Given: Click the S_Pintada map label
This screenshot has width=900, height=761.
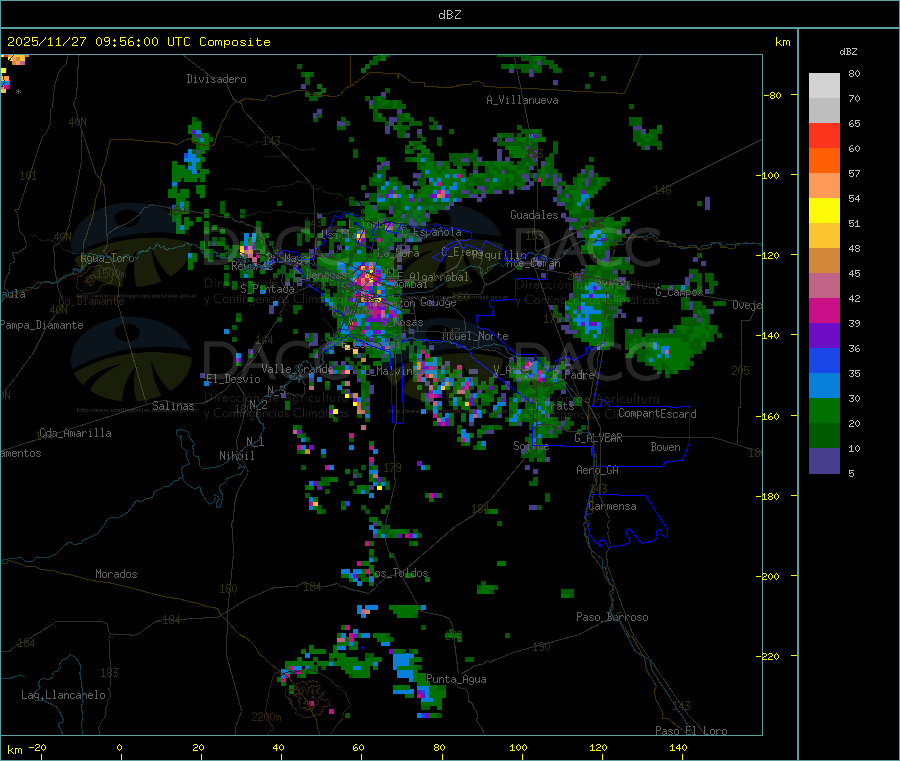Looking at the screenshot, I should [x=267, y=289].
